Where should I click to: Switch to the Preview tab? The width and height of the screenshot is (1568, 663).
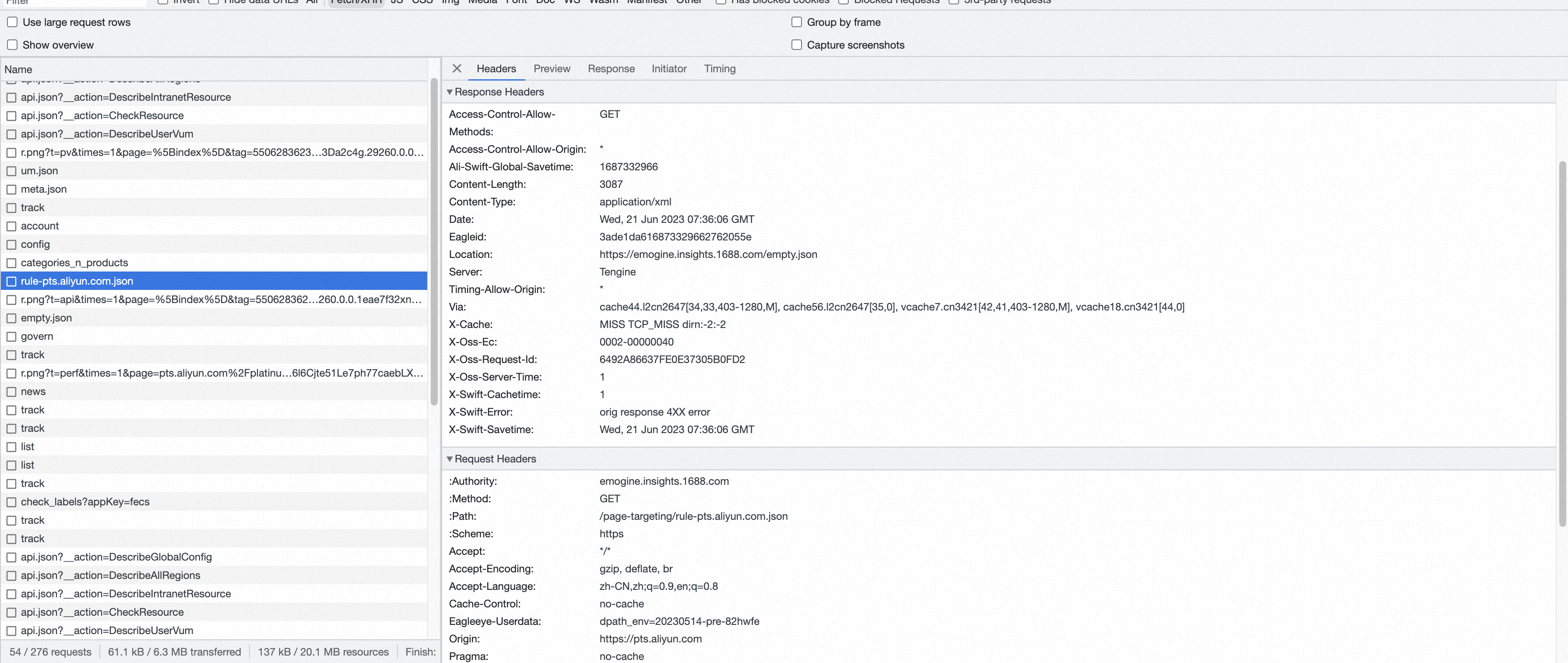click(x=552, y=69)
